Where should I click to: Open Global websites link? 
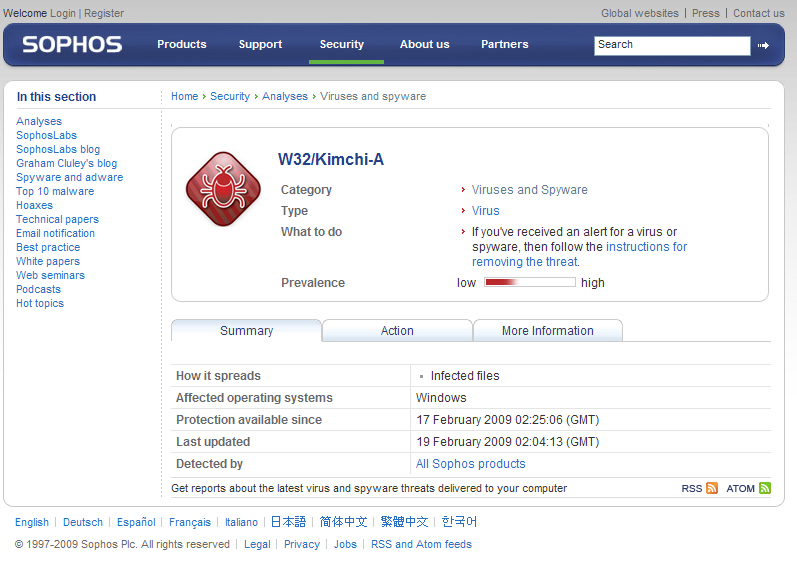click(x=639, y=13)
